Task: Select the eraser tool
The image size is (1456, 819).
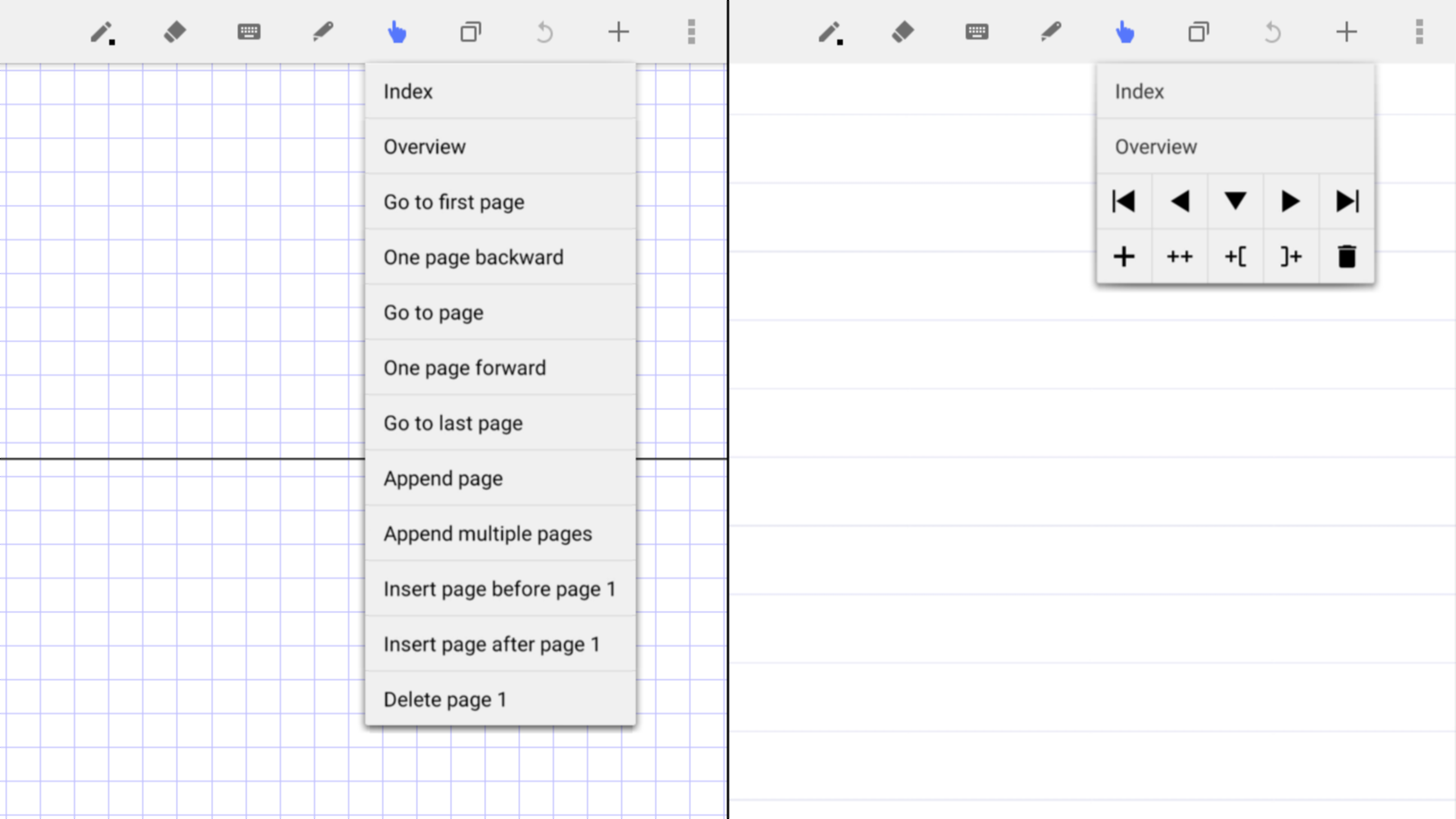Action: tap(176, 32)
